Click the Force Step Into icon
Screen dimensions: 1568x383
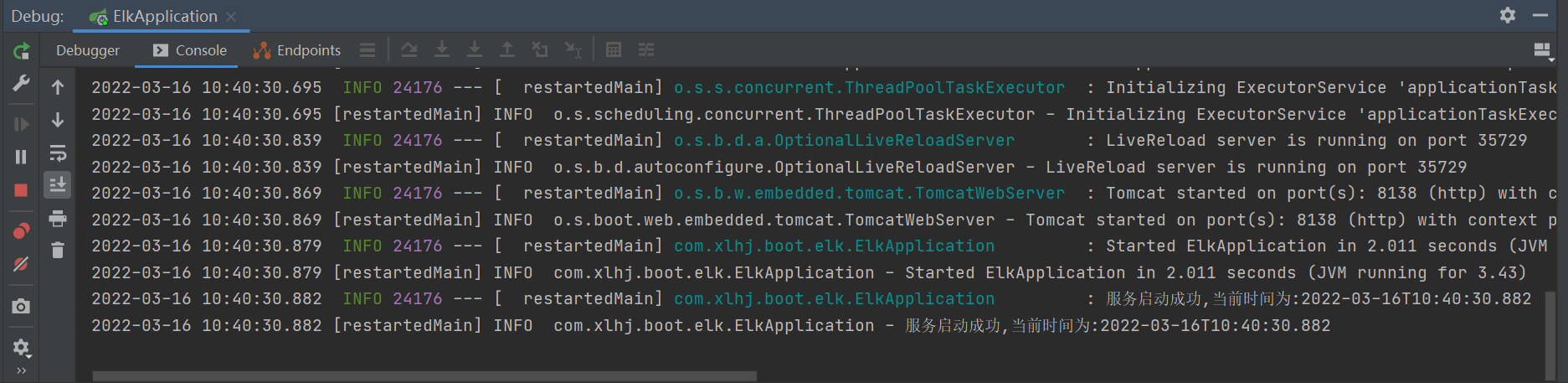pyautogui.click(x=475, y=50)
